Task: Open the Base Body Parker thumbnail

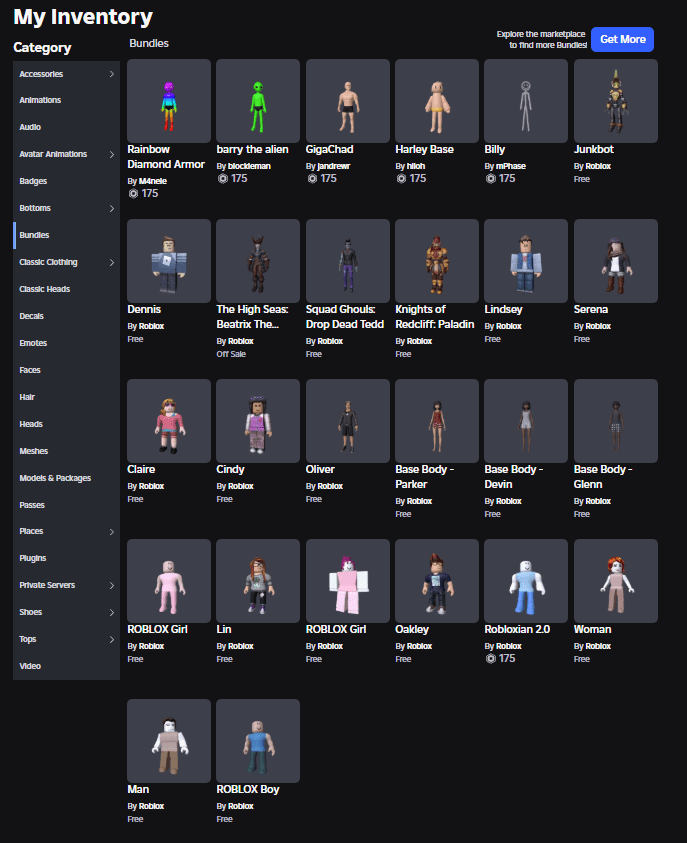Action: [x=437, y=421]
